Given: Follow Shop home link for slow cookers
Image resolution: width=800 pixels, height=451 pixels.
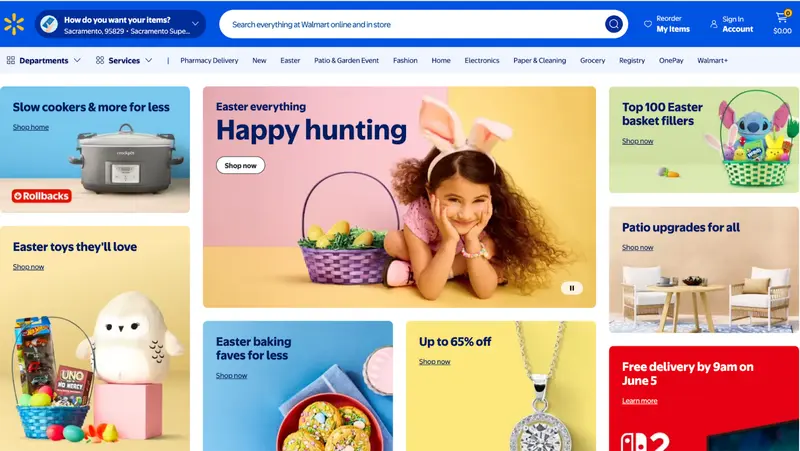Looking at the screenshot, I should 31,128.
